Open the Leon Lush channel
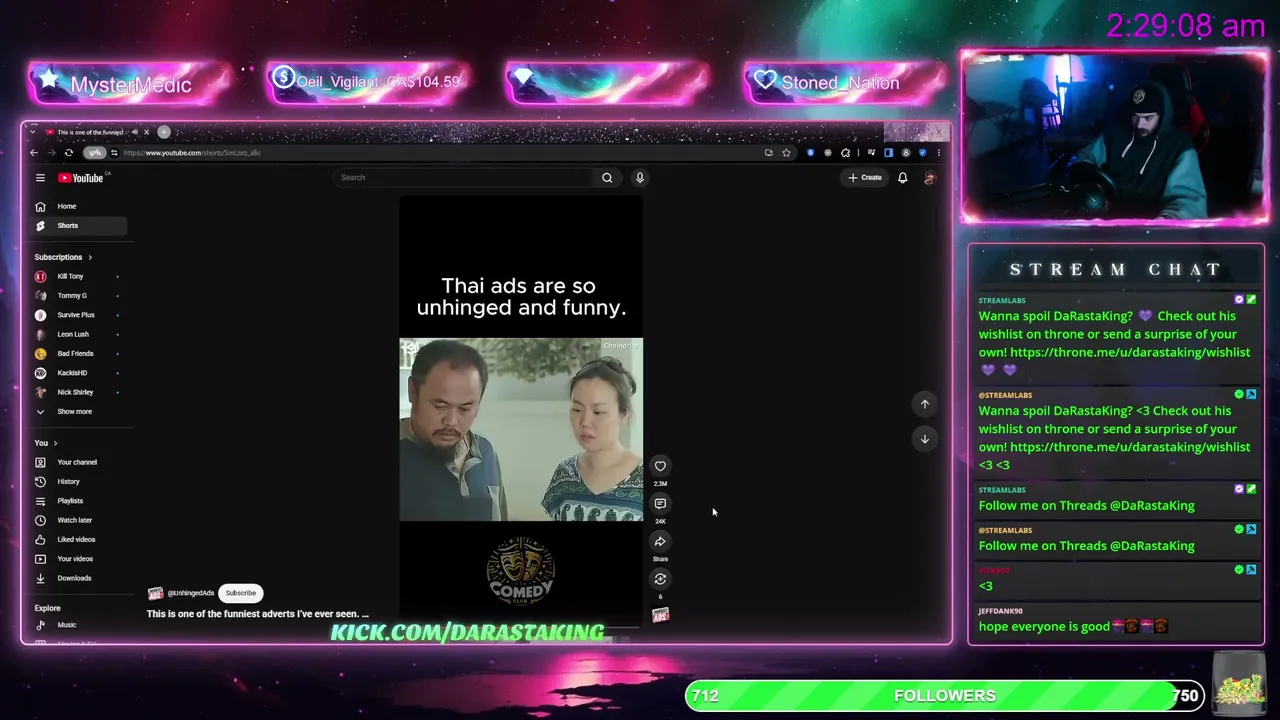1280x720 pixels. pos(79,335)
